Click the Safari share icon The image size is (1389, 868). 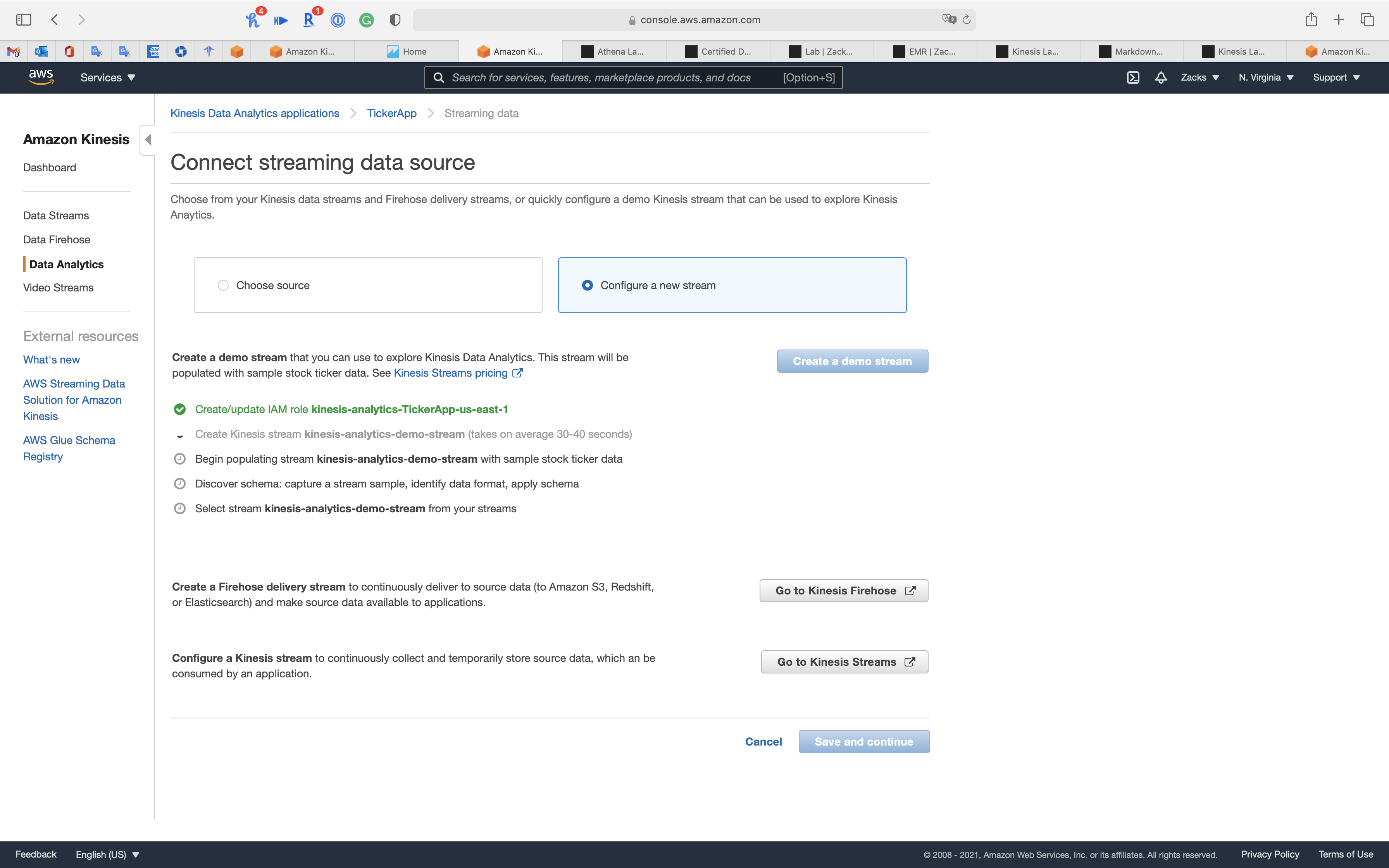(x=1311, y=19)
